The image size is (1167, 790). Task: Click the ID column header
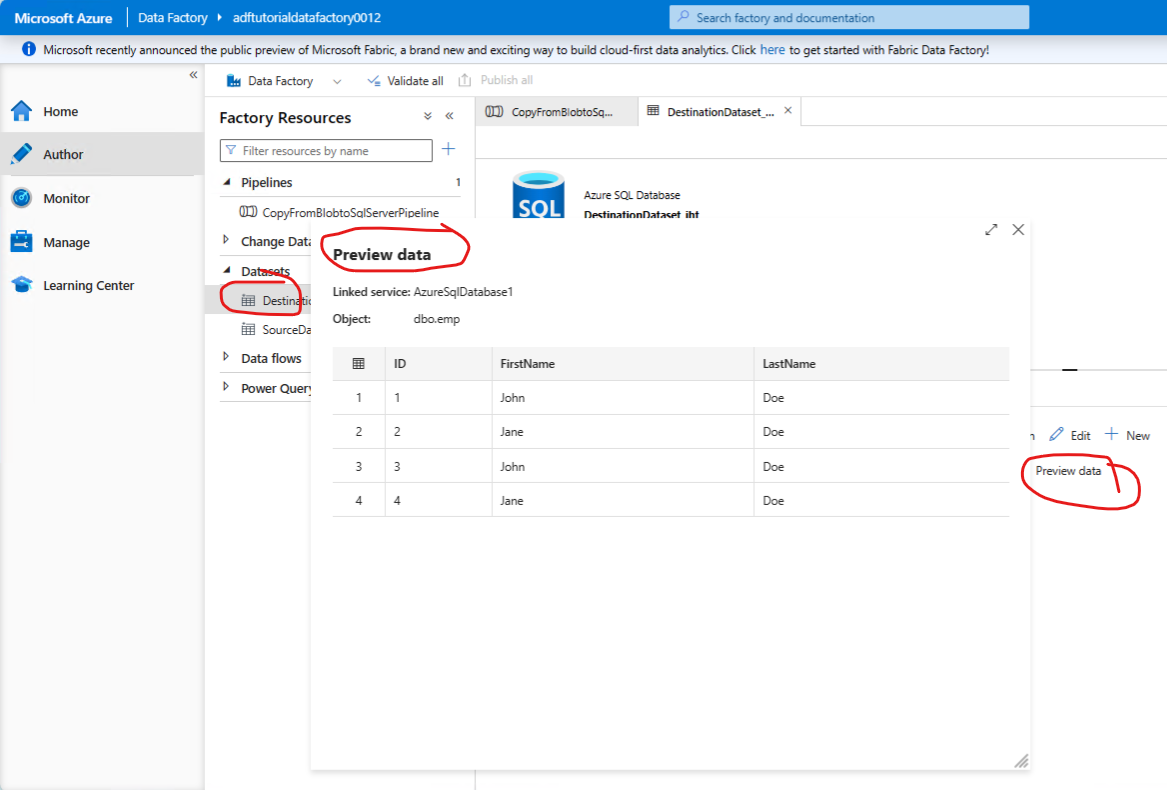click(x=438, y=363)
